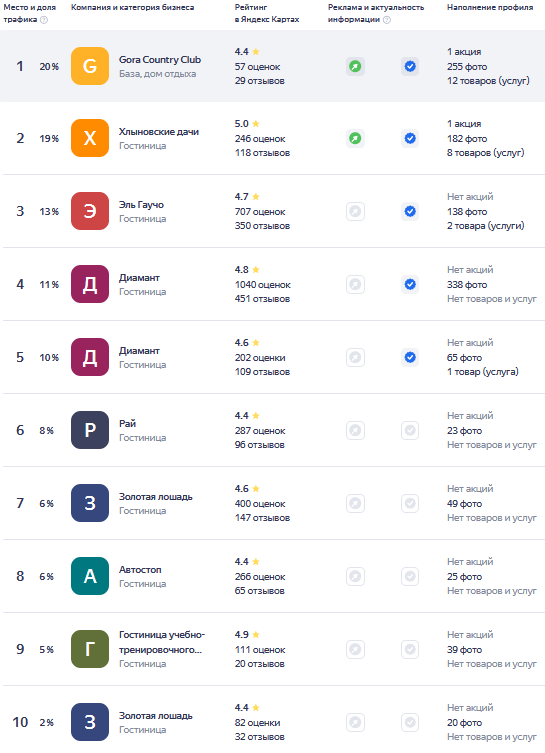
Task: Click the green advertising icon for Хлыновские дачи
Action: tap(355, 138)
